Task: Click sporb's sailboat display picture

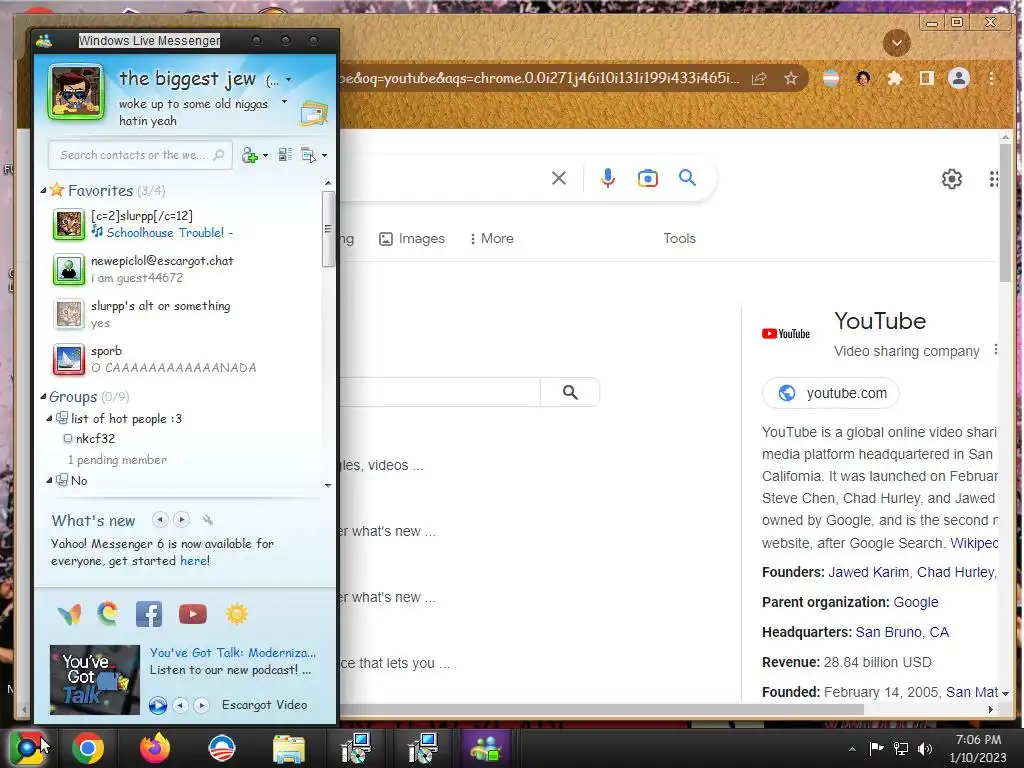Action: (69, 359)
